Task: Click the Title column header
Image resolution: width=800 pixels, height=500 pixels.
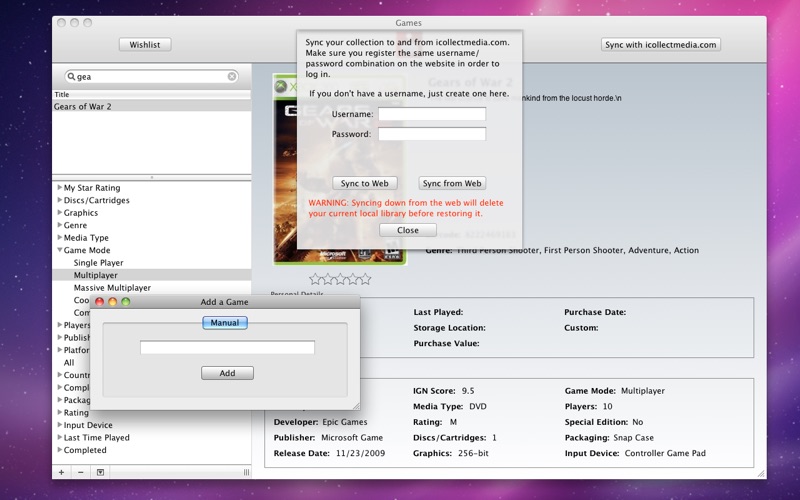Action: coord(152,94)
